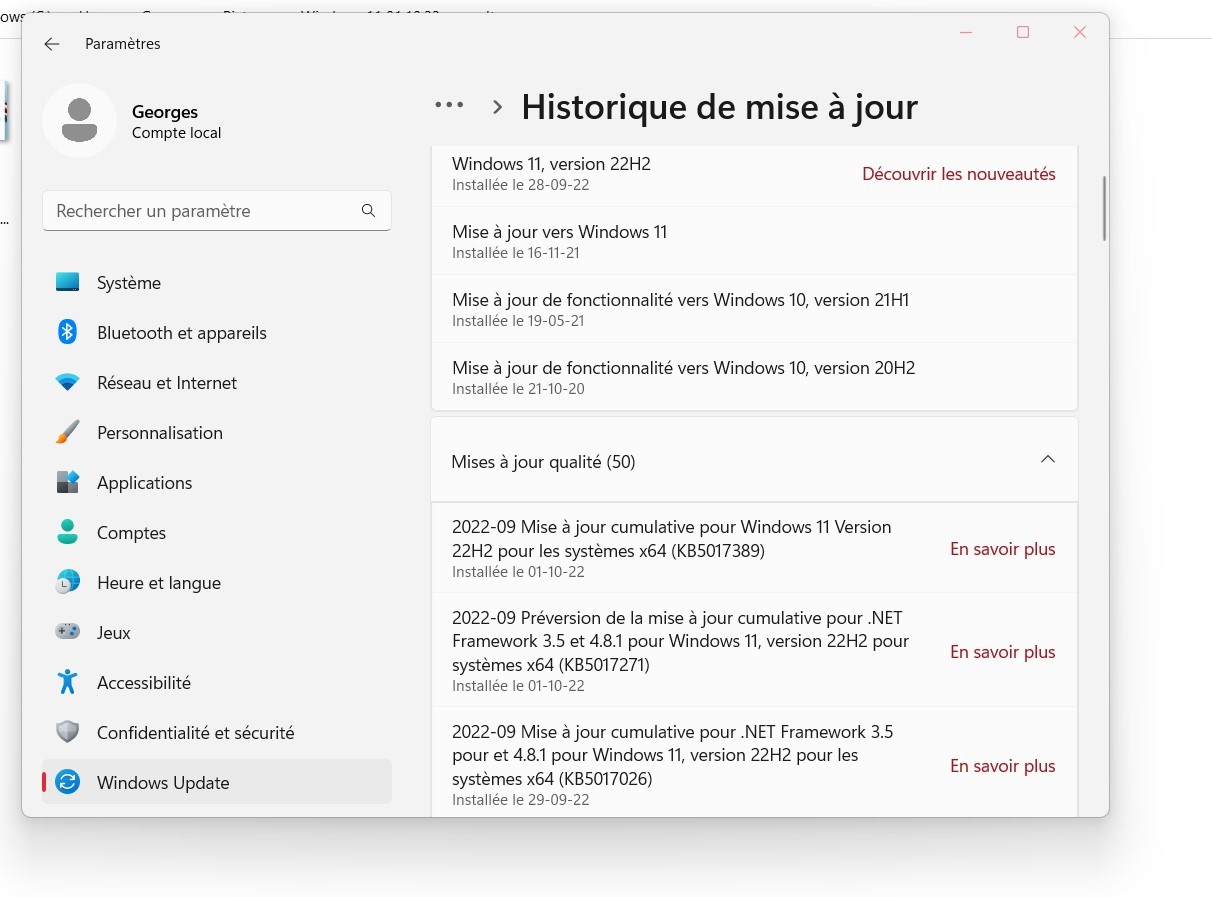Click the Accessibilité figure icon
The height and width of the screenshot is (897, 1212).
67,683
